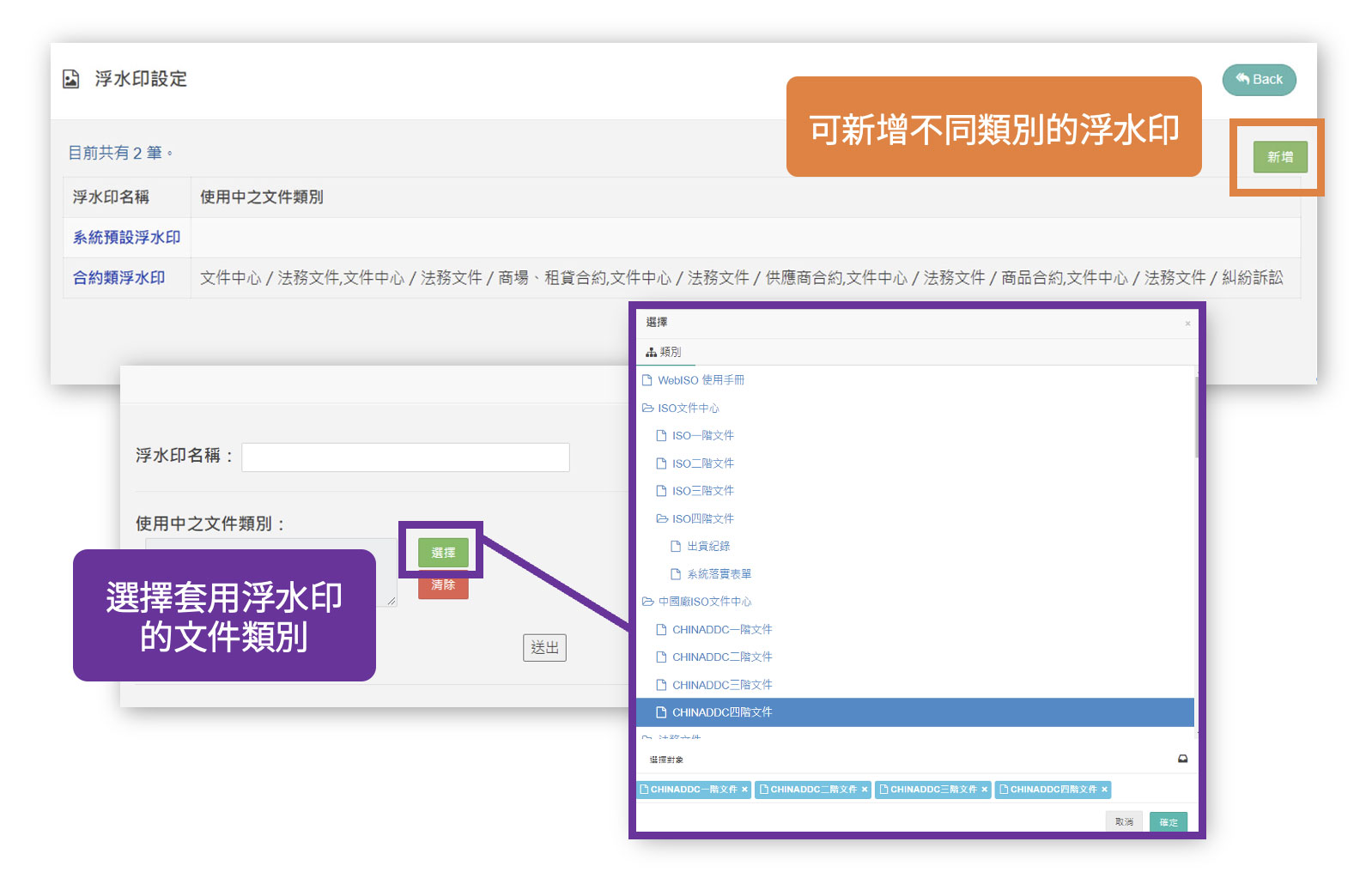Collapse the ISO文件中心 folder
Image resolution: width=1372 pixels, height=884 pixels.
pos(647,409)
